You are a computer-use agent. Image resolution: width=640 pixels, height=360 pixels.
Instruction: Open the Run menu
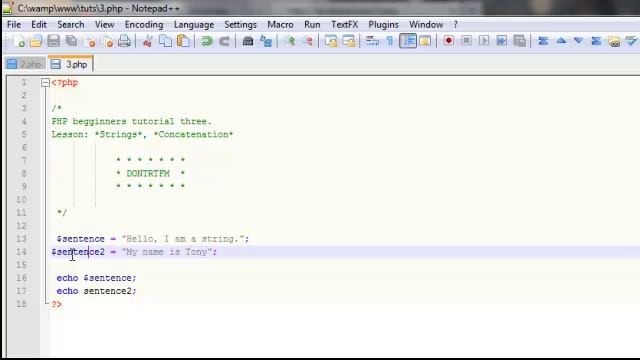tap(312, 25)
